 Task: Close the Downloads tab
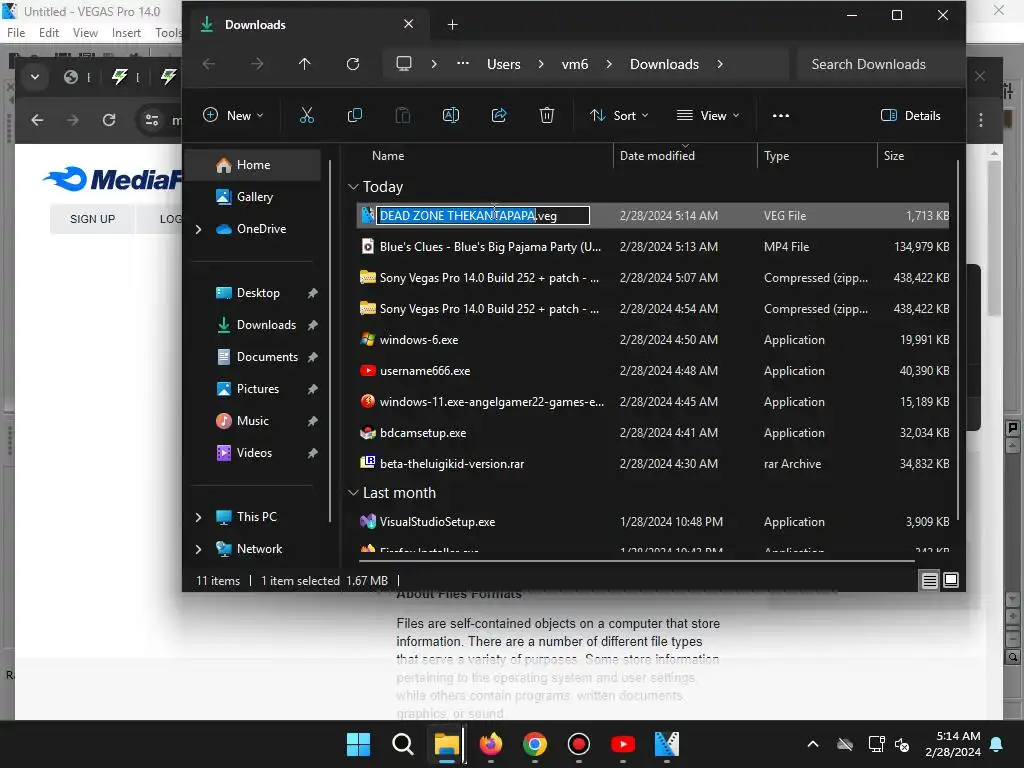[x=408, y=24]
